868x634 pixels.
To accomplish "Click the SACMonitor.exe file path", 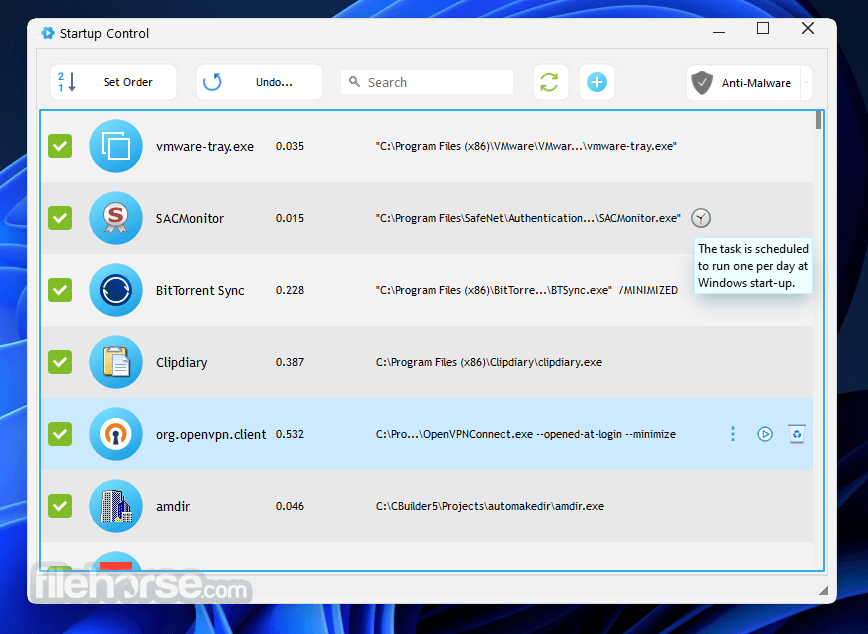I will tap(528, 218).
